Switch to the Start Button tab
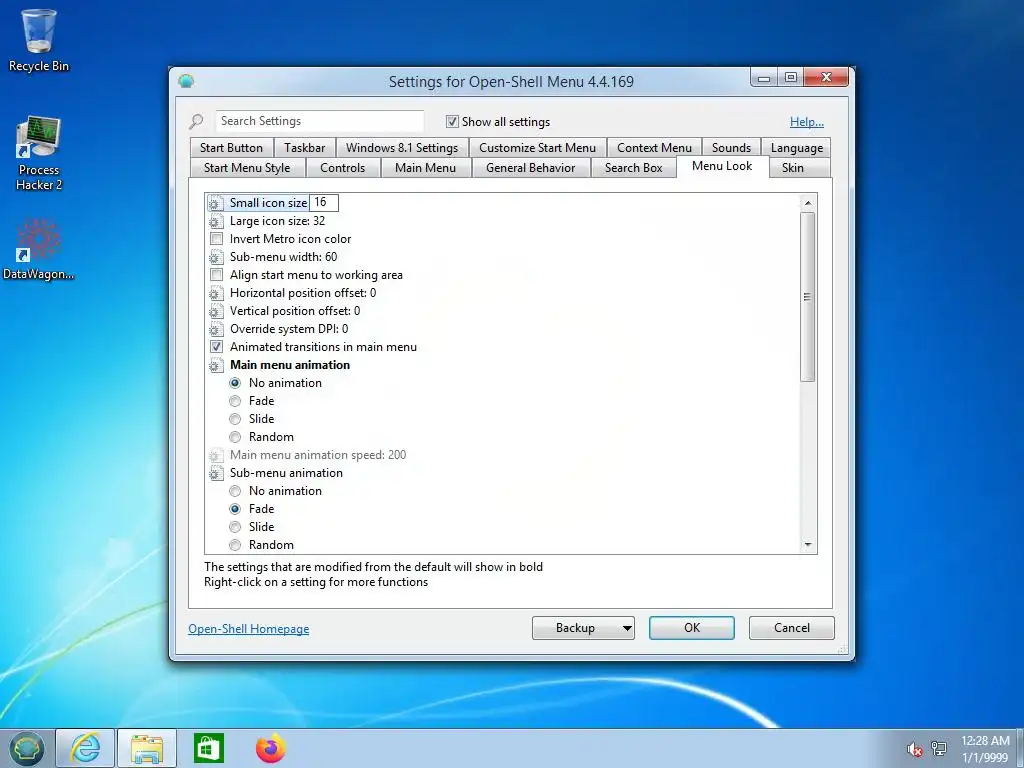The image size is (1024, 768). pos(231,148)
